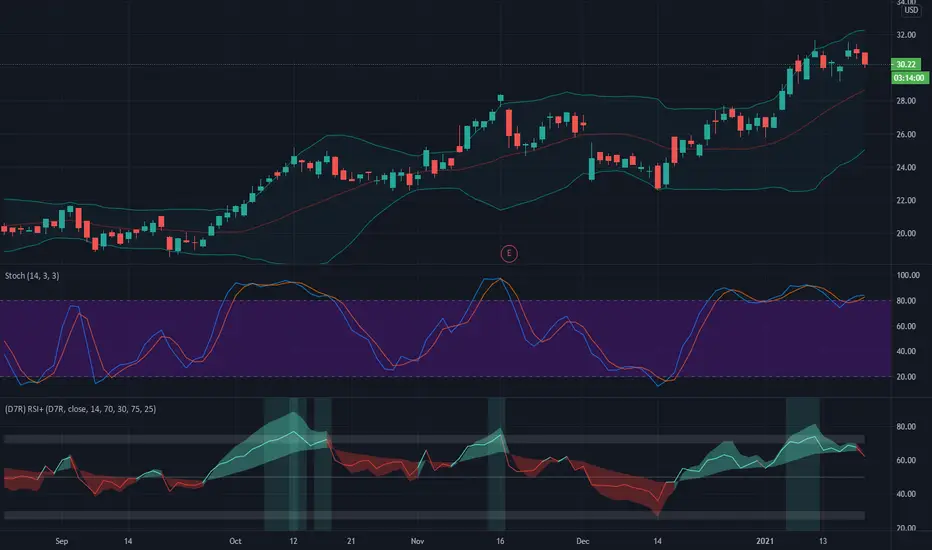This screenshot has height=550, width=932.
Task: Click the Dec date label on time axis
Action: click(582, 541)
